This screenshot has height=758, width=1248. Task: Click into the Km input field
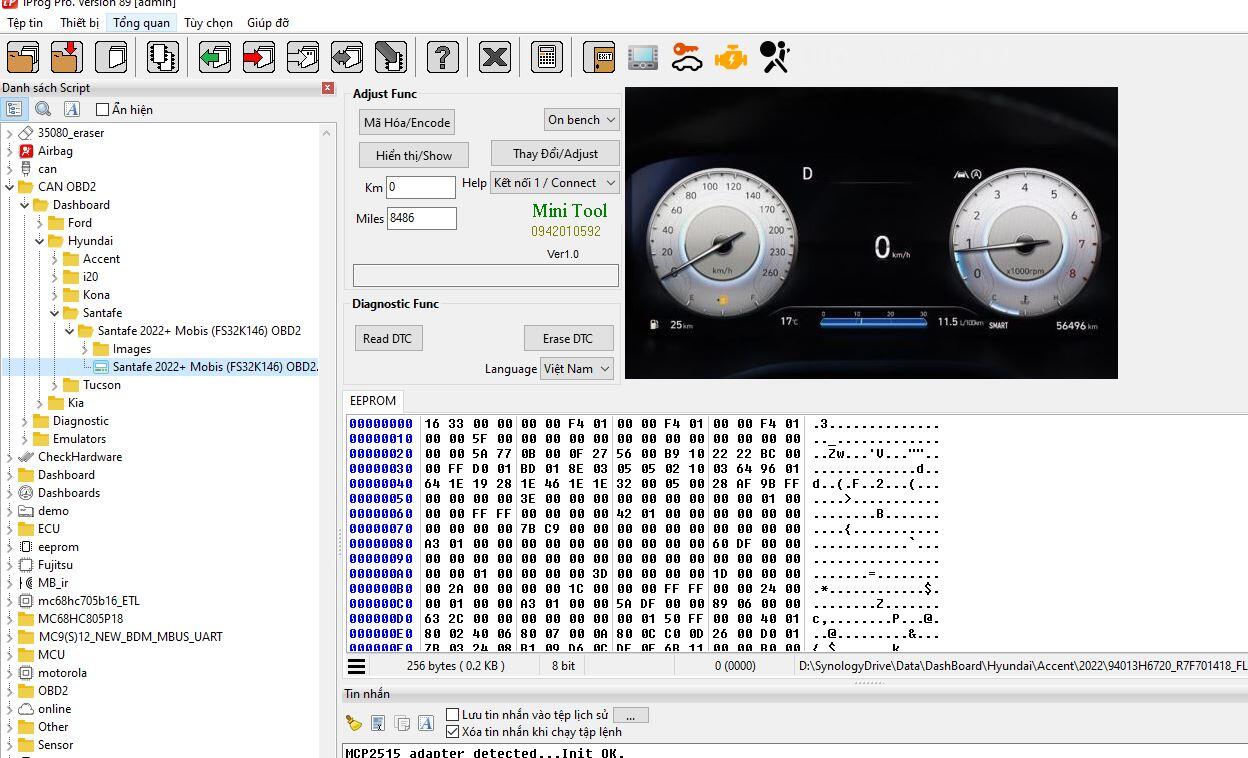[421, 187]
